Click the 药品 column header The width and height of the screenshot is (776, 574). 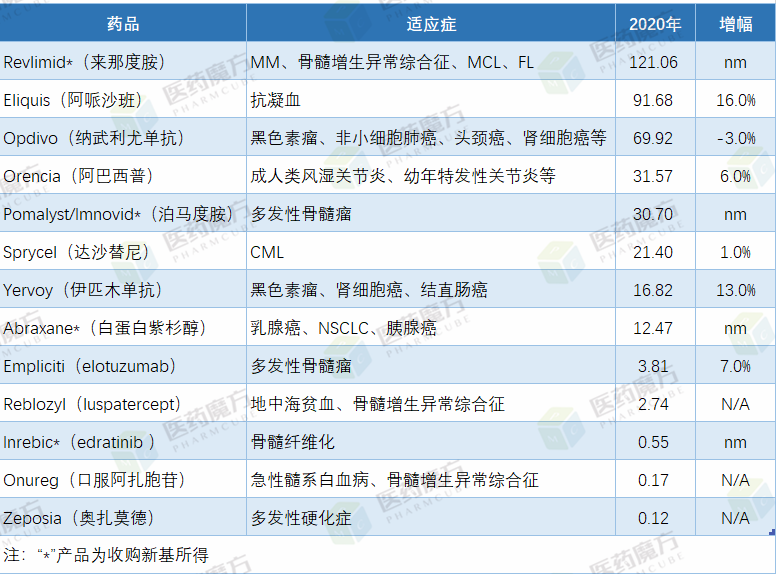(122, 23)
